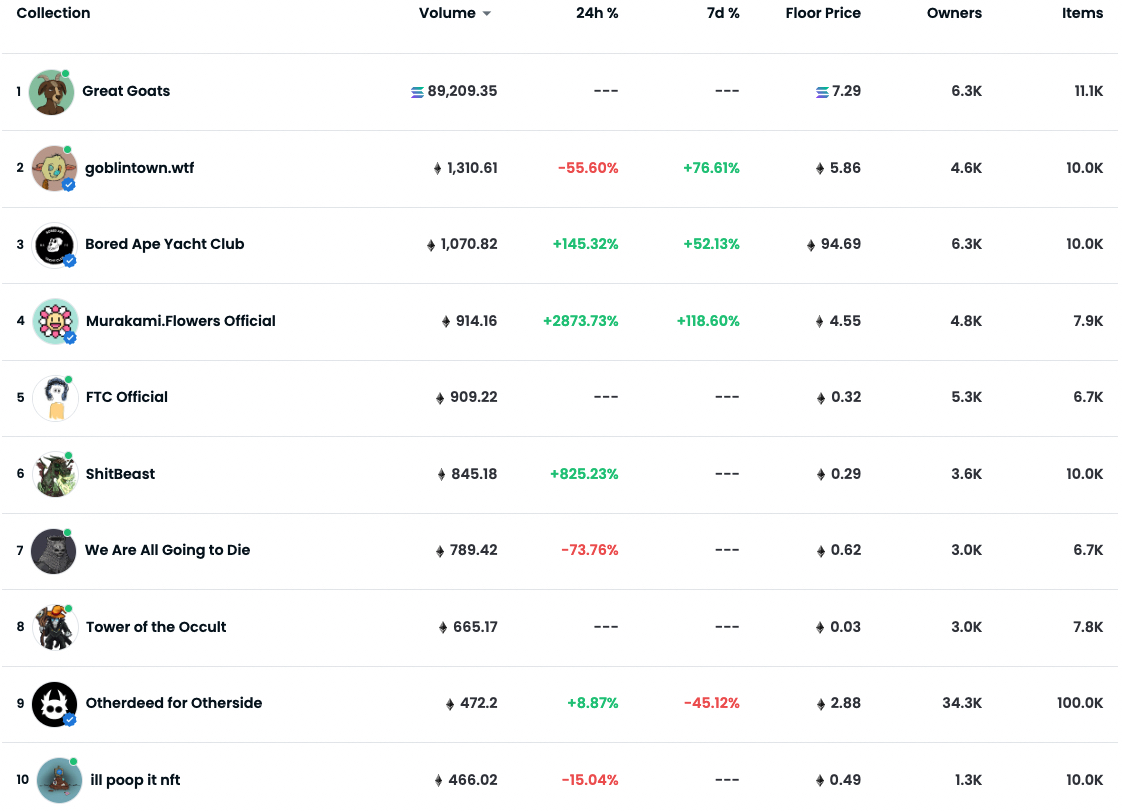The width and height of the screenshot is (1122, 811).
Task: Click Ethereum icon beside volume 845.18
Action: pyautogui.click(x=442, y=475)
